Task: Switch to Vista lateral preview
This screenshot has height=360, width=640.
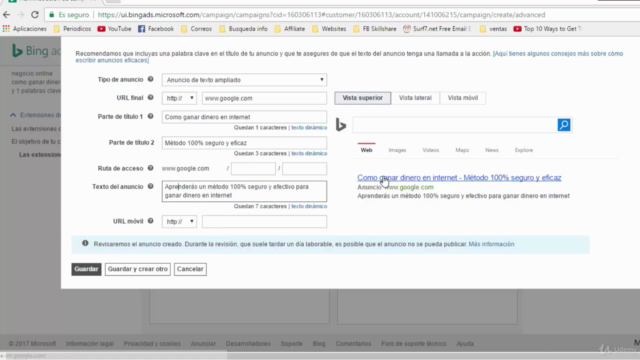Action: click(x=415, y=98)
